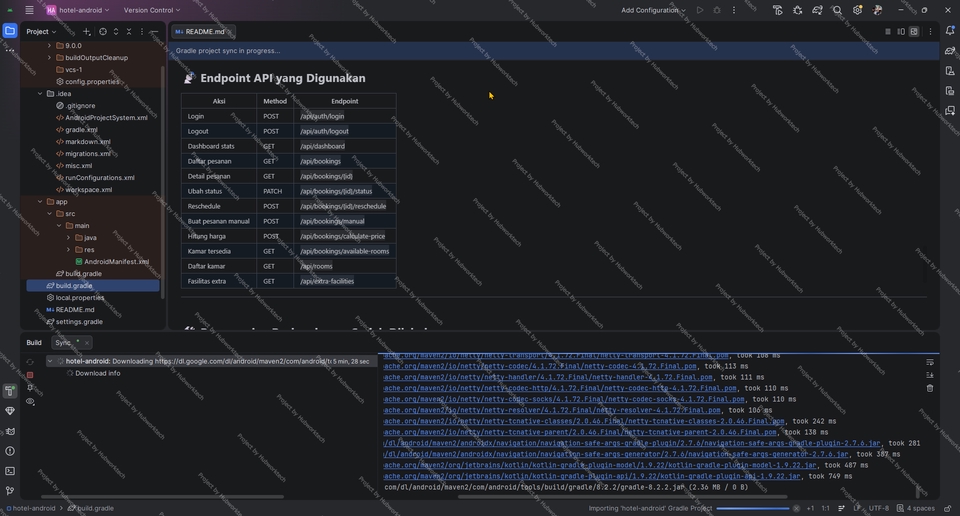Click the Select Opened File target icon

[x=103, y=32]
